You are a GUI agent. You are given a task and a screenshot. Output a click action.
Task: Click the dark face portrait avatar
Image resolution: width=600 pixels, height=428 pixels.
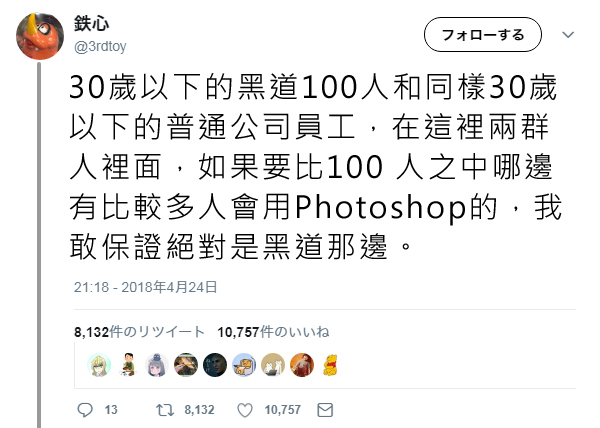pyautogui.click(x=215, y=365)
